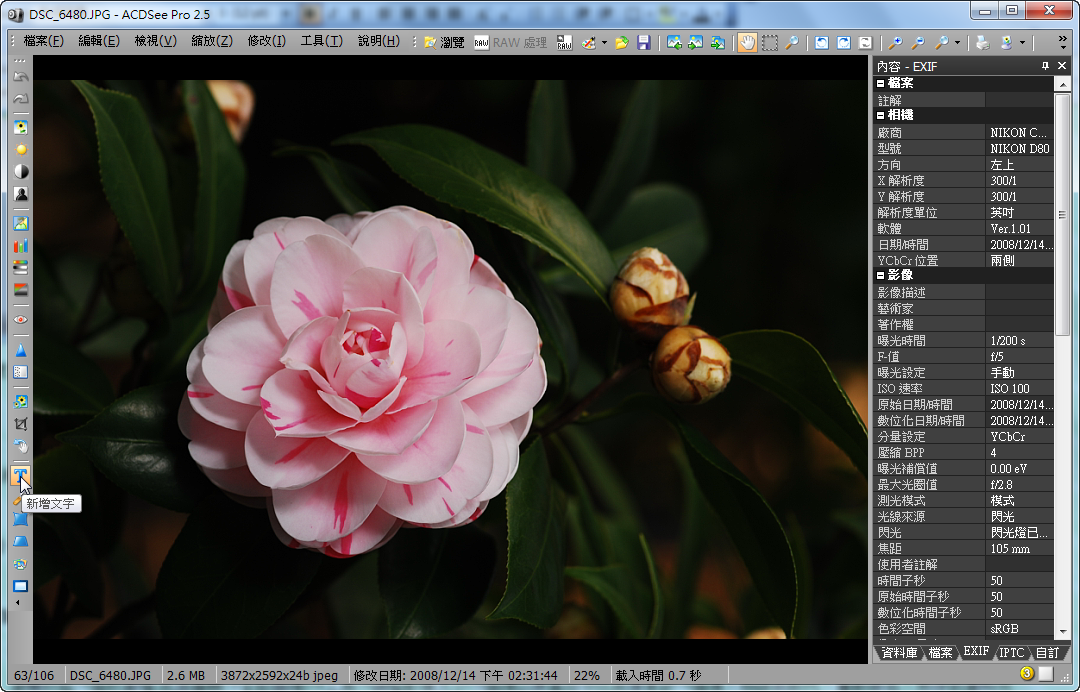The width and height of the screenshot is (1080, 692).
Task: Collapse the 檔案 section in EXIF panel
Action: tap(881, 83)
